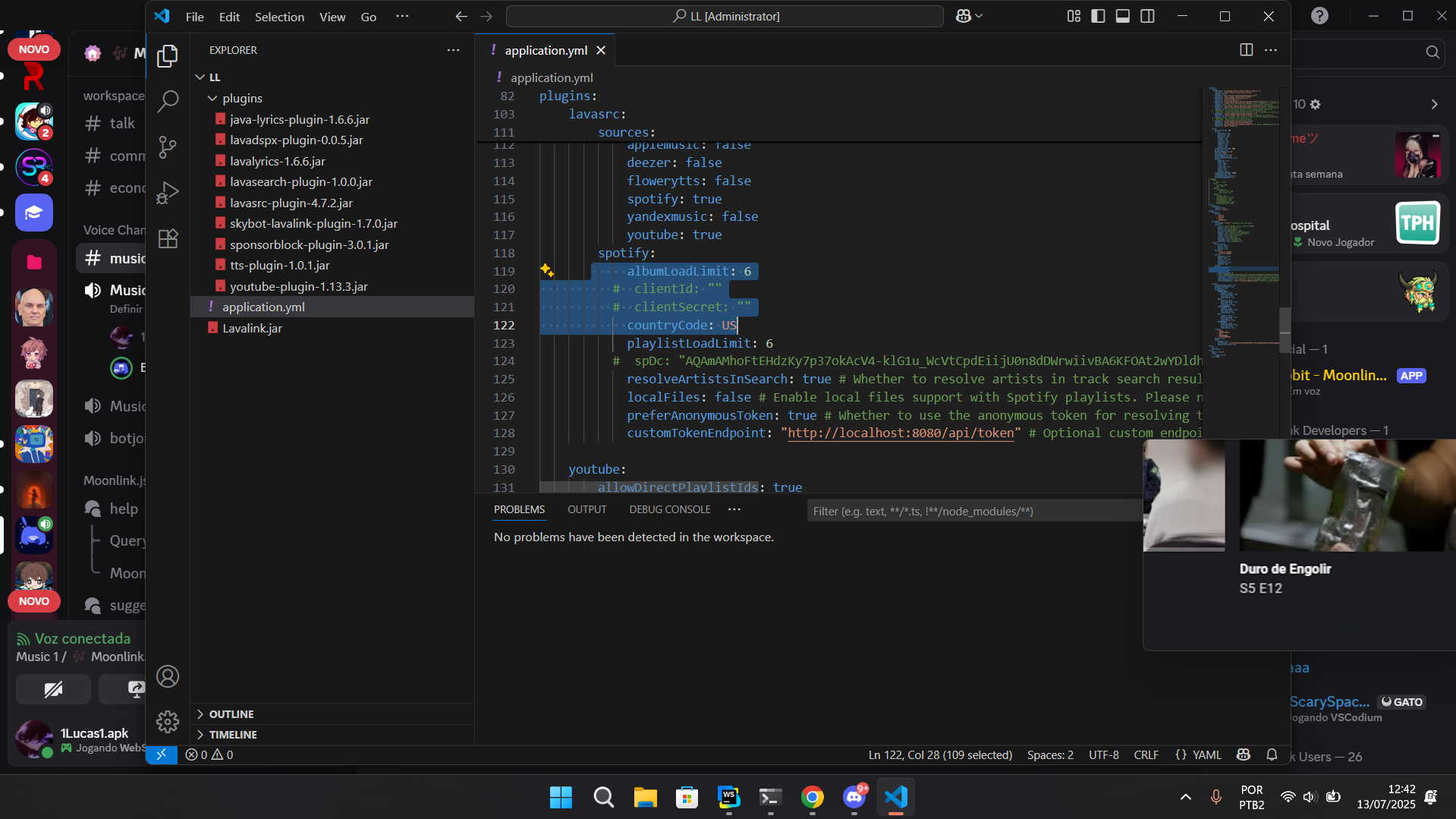
Task: Select Lavalink.jar in the explorer
Action: (252, 328)
